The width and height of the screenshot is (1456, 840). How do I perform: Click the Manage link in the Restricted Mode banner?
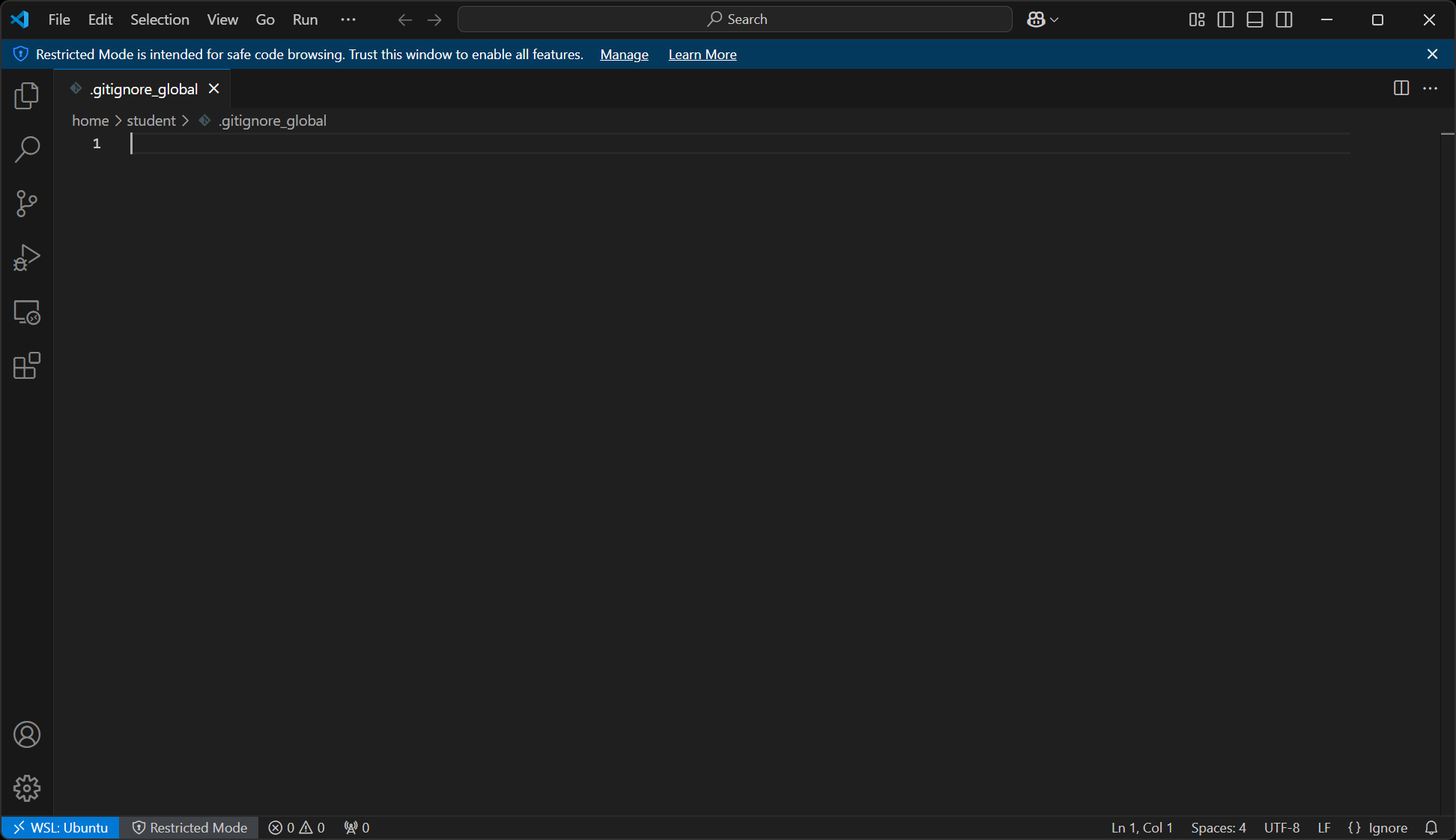(623, 54)
